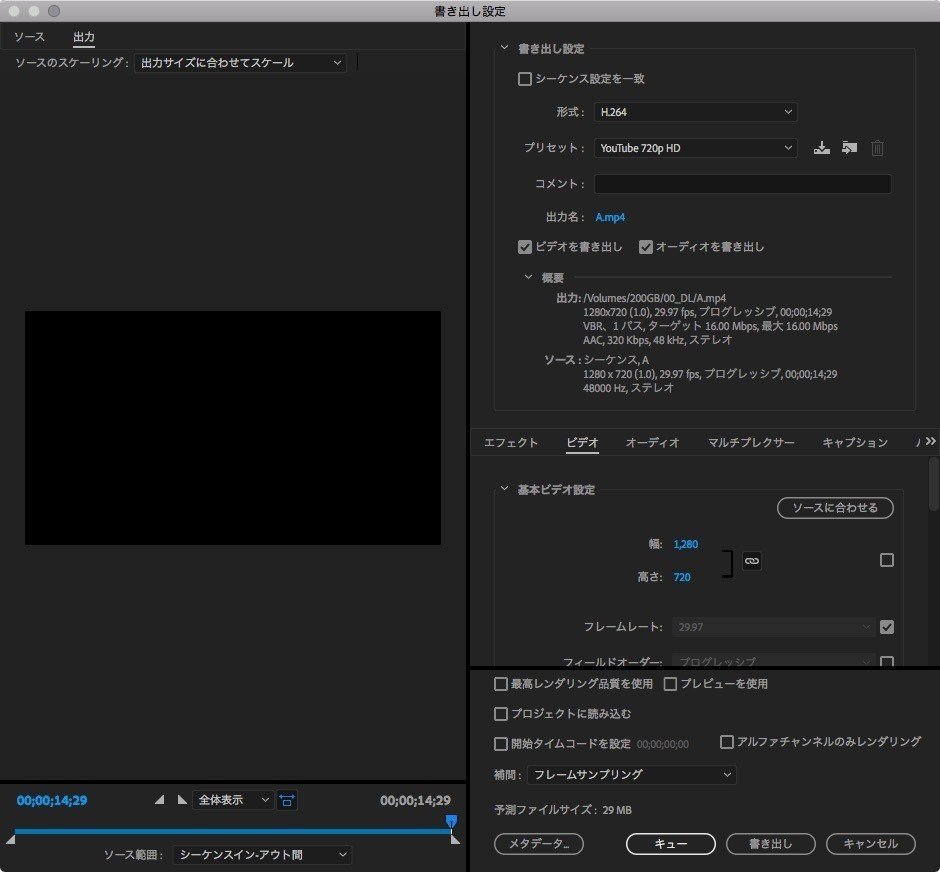
Task: Enable アルファチャンネルのみレンダリング checkbox
Action: click(x=727, y=742)
